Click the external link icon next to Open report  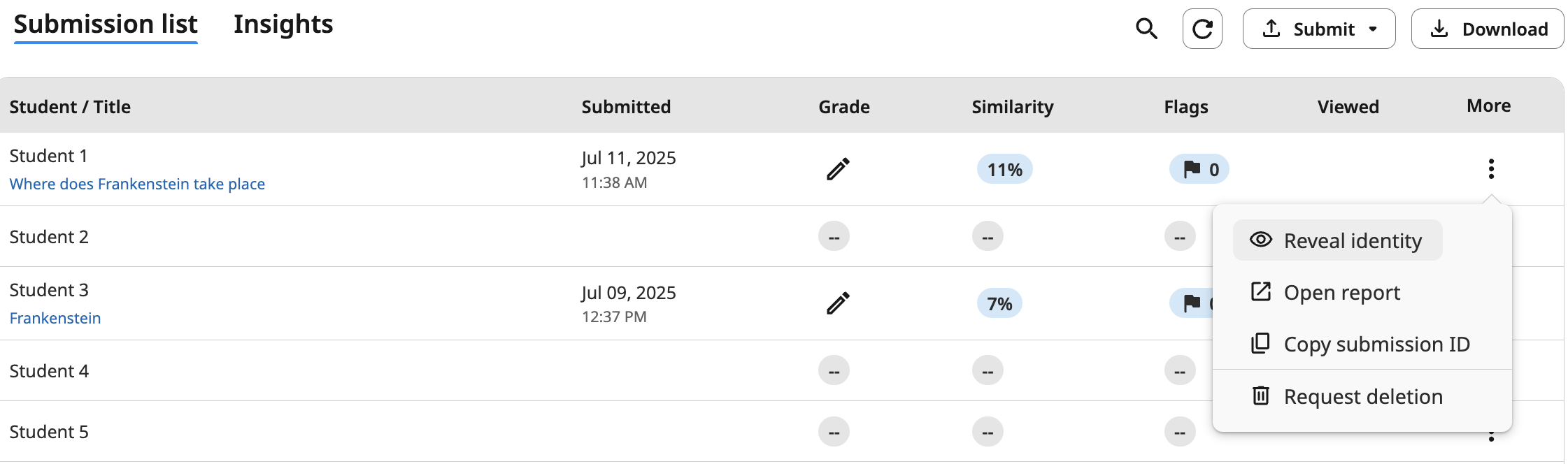coord(1260,292)
